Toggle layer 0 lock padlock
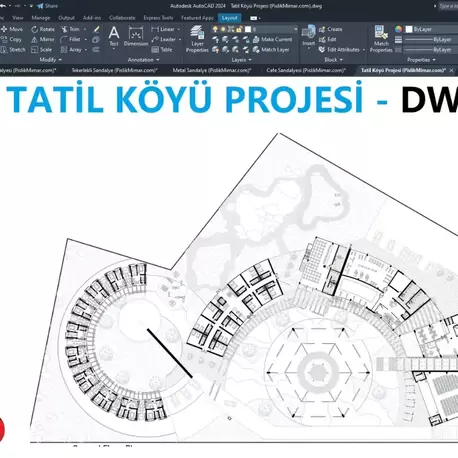Screen dimensions: 458x458 239,29
